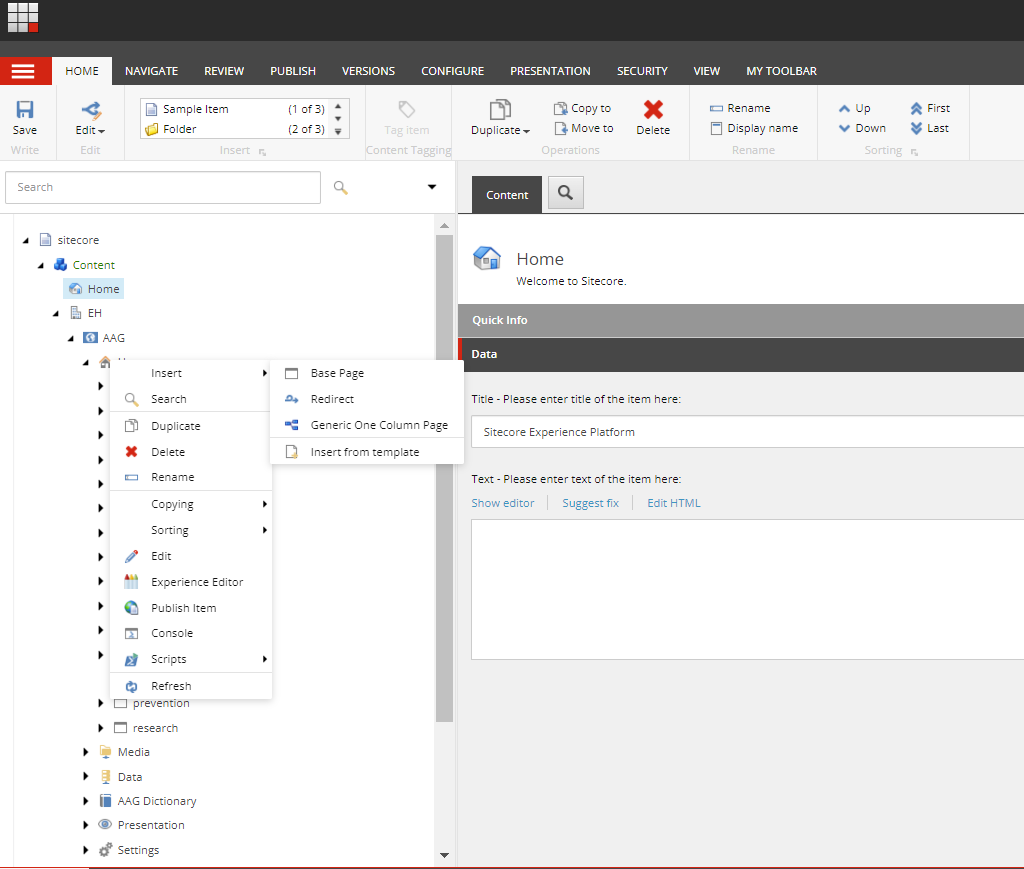Expand the Data tree node
This screenshot has width=1024, height=869.
(86, 776)
